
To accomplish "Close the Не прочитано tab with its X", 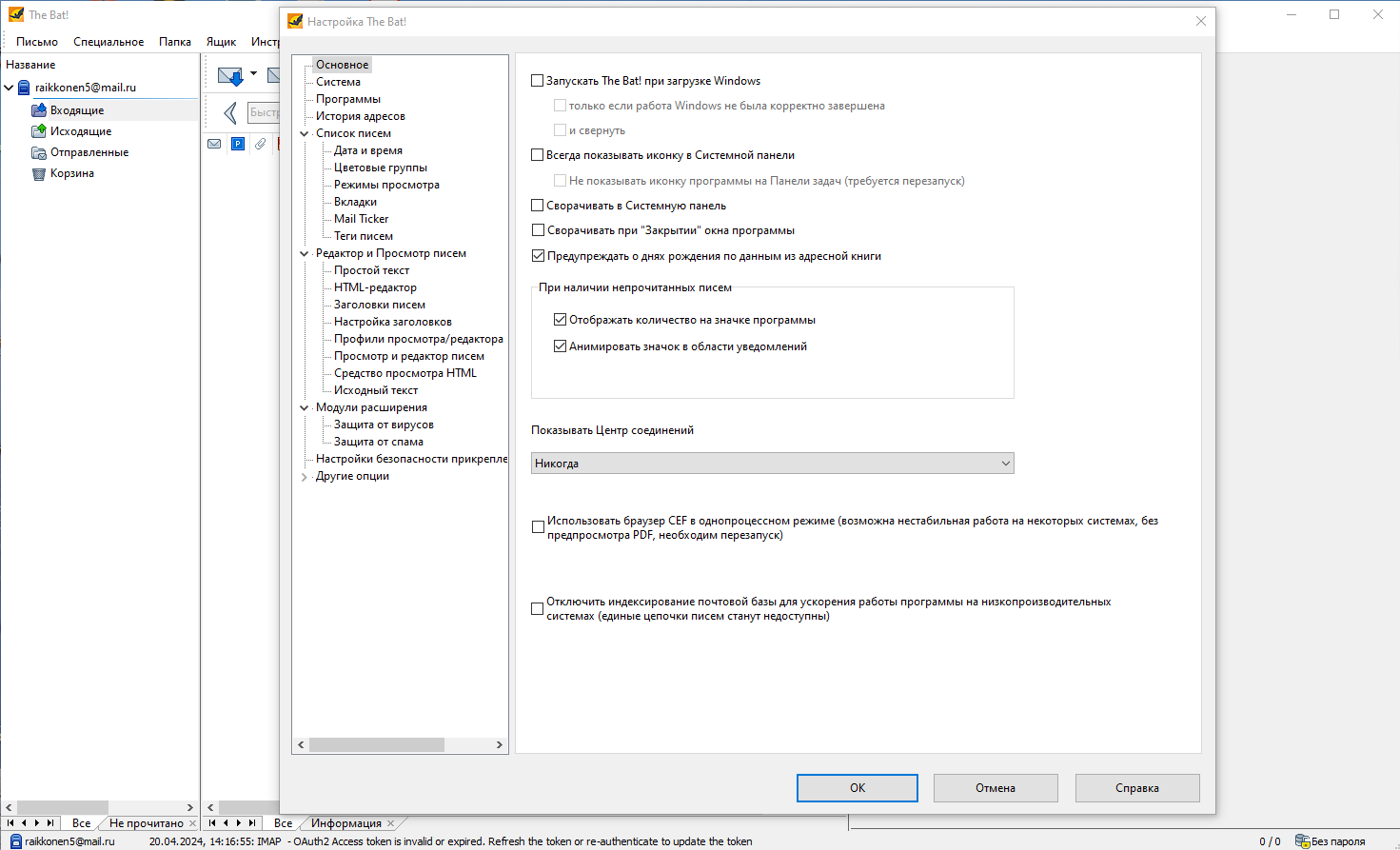I will click(x=192, y=823).
